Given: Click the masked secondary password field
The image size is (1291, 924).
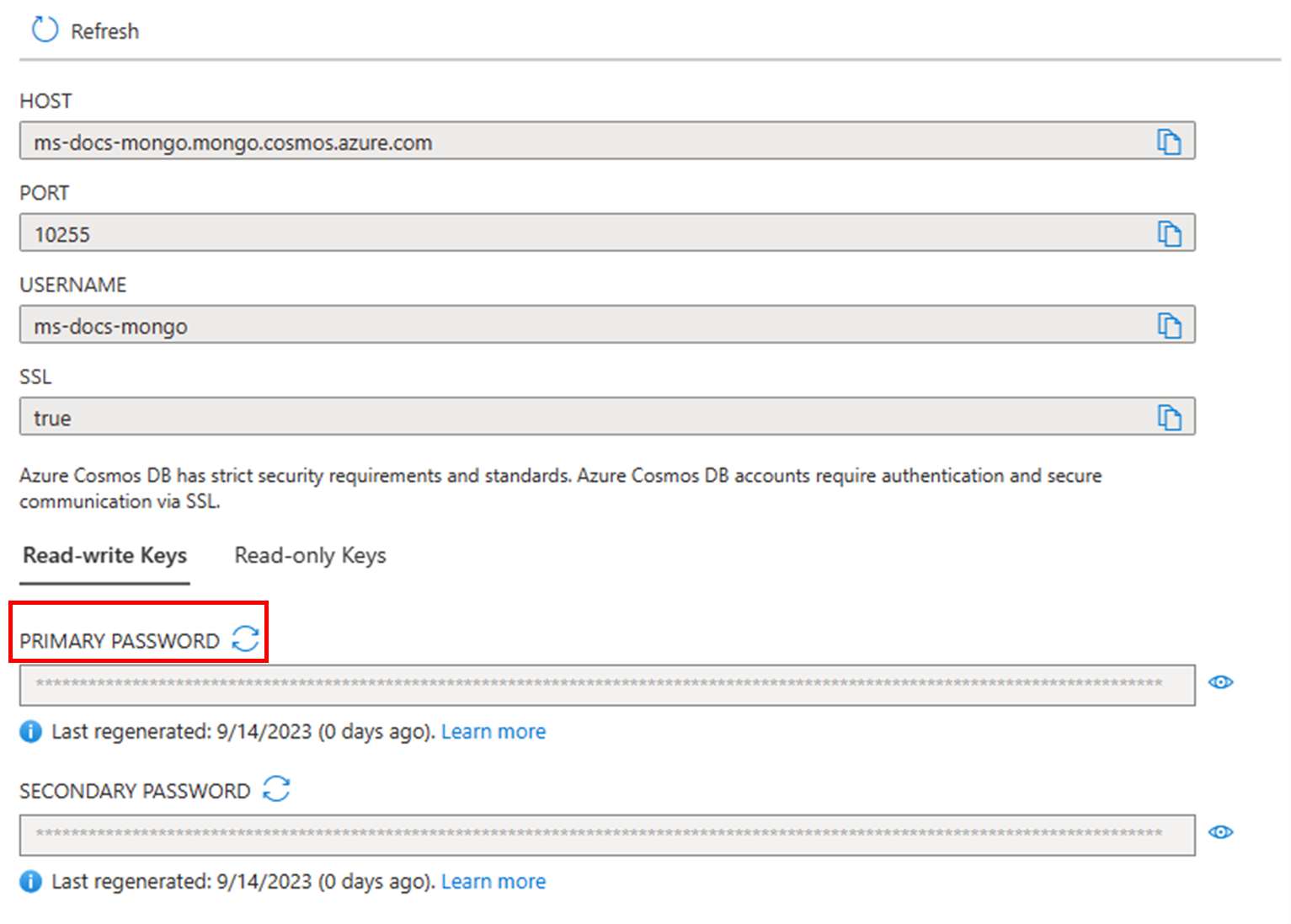Looking at the screenshot, I should click(x=607, y=835).
